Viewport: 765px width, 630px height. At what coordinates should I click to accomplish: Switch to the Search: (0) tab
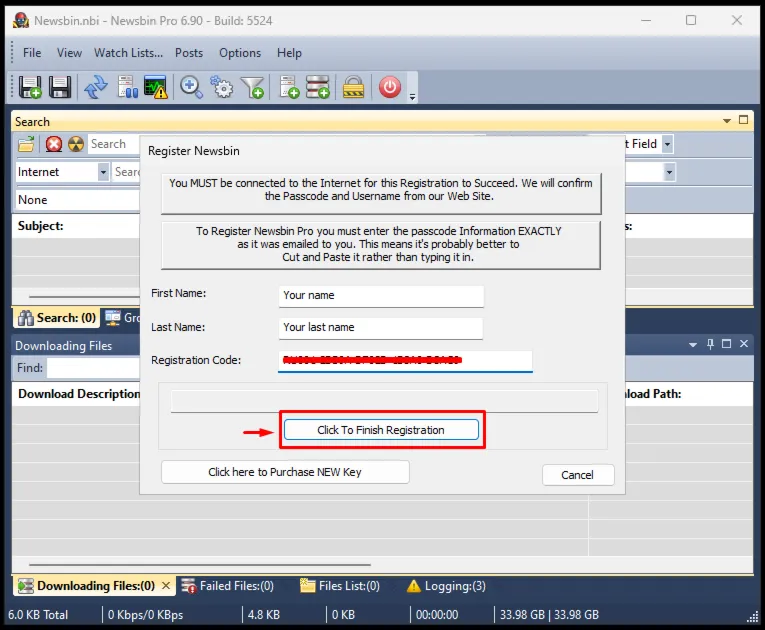pos(57,318)
